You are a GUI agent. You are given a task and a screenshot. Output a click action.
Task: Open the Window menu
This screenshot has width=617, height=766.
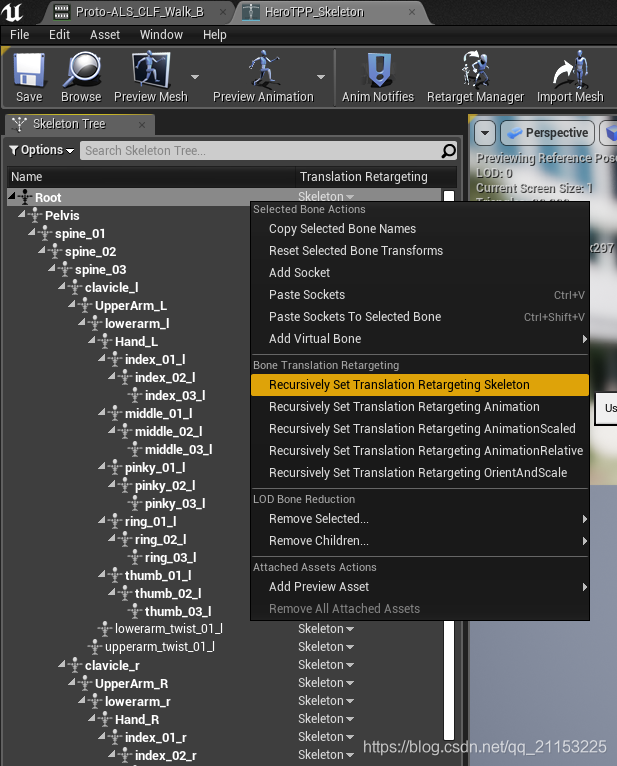[161, 34]
